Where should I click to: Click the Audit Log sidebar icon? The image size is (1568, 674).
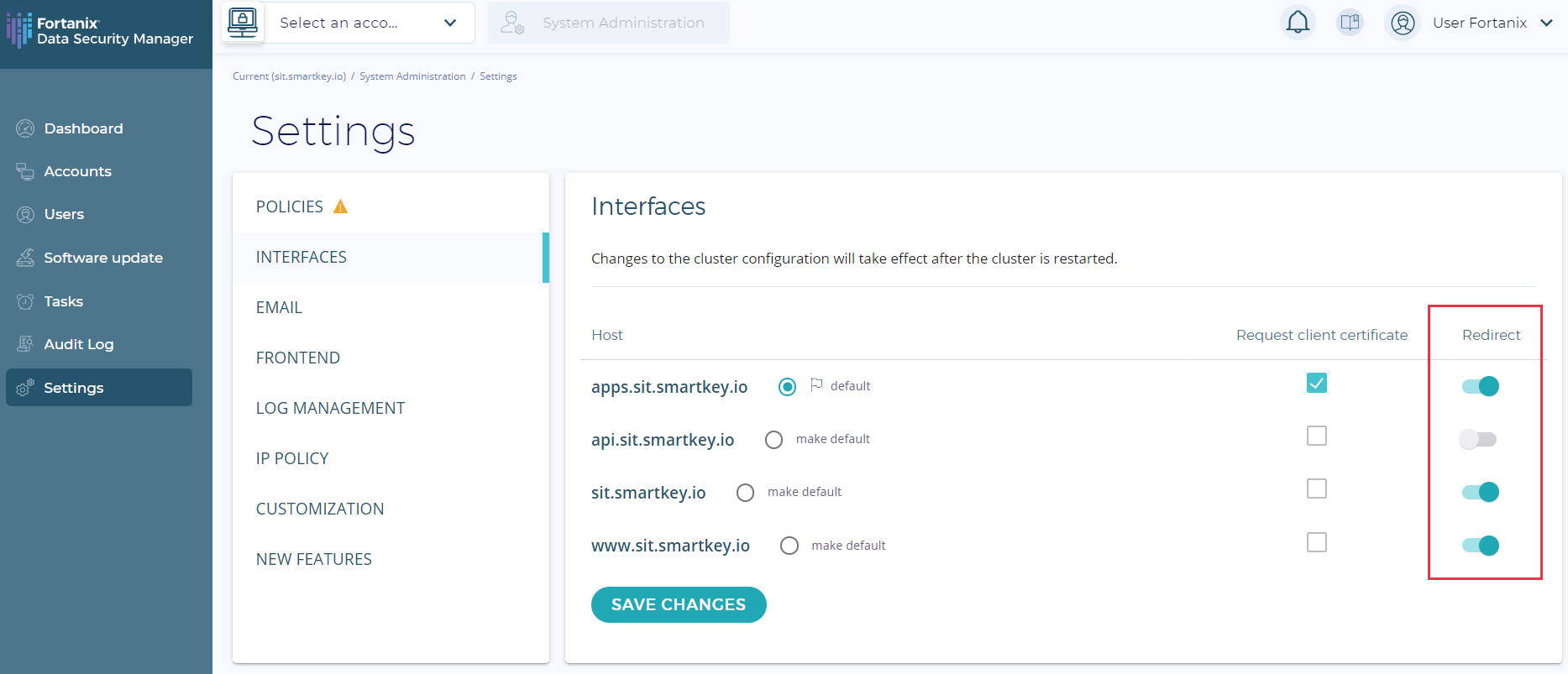25,344
